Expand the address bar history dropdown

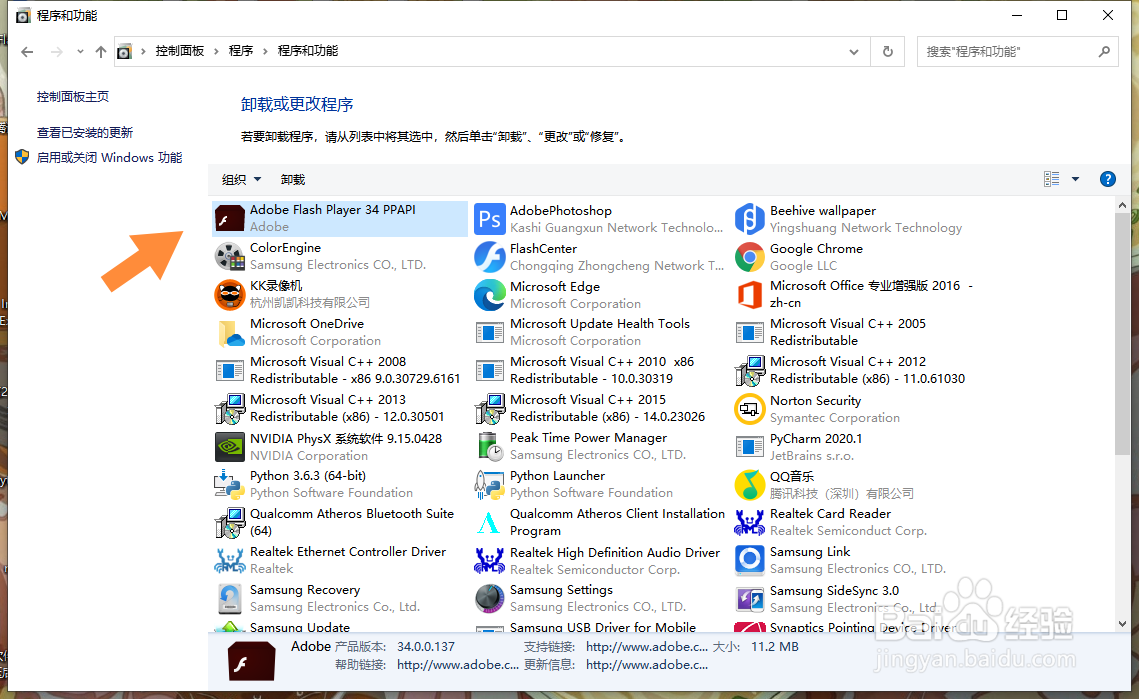tap(854, 52)
